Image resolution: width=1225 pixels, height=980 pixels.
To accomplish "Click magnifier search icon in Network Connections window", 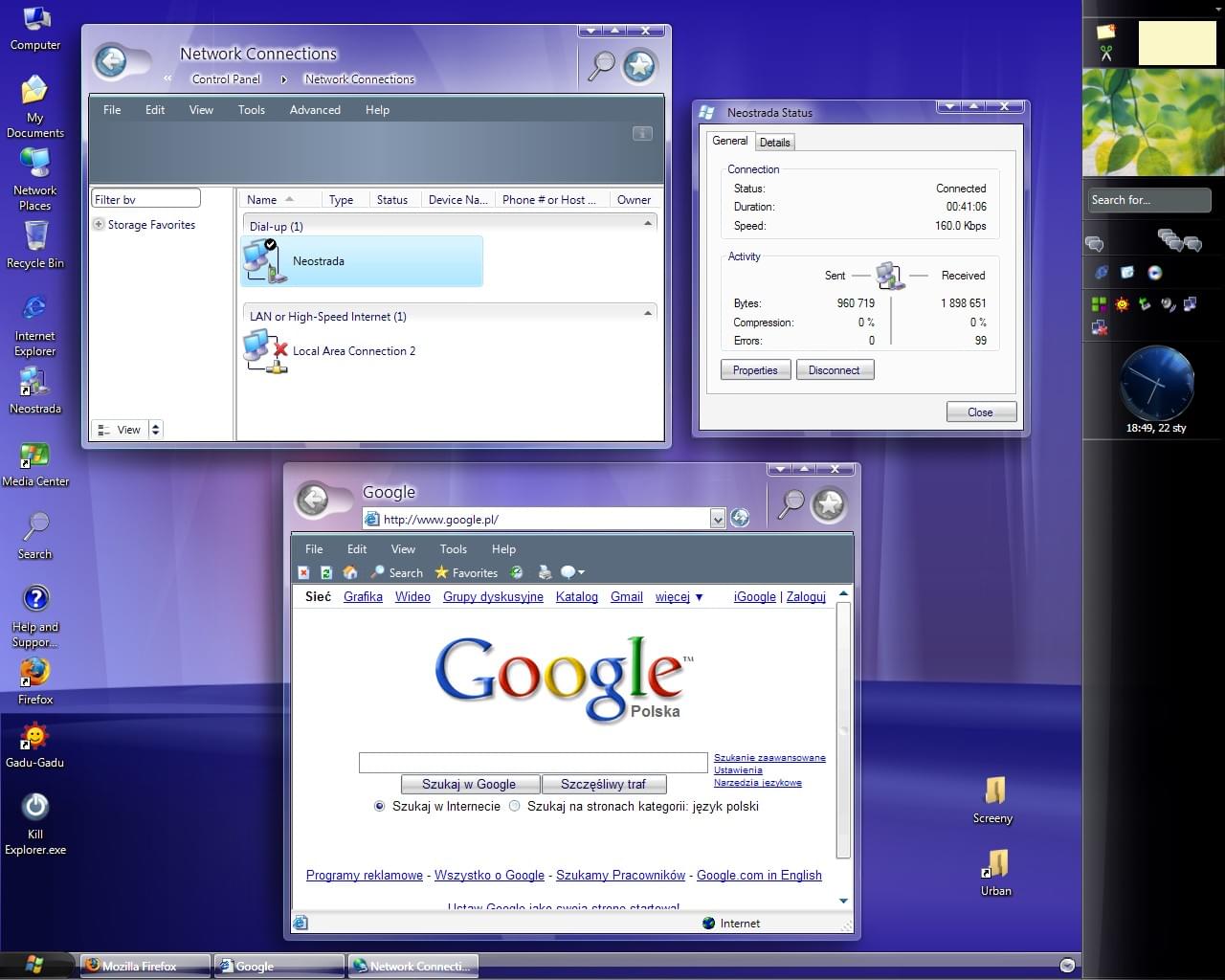I will (601, 65).
